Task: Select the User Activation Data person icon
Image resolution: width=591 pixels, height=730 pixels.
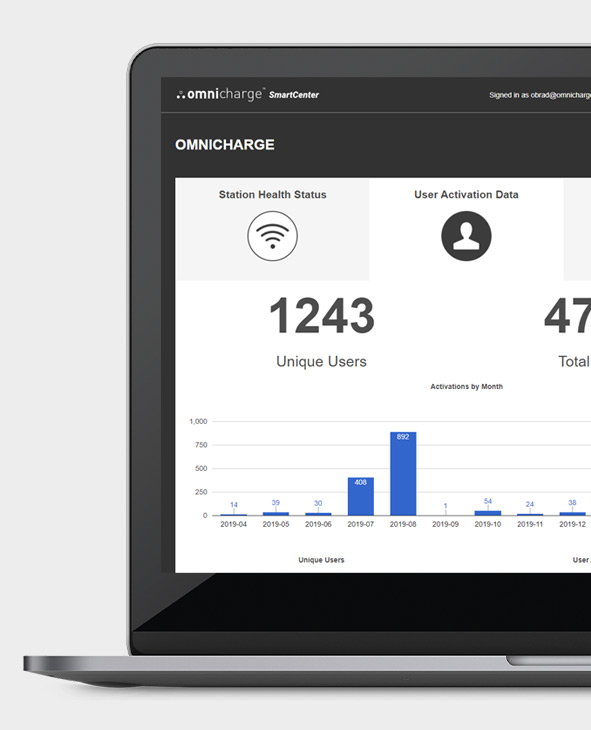Action: click(466, 236)
